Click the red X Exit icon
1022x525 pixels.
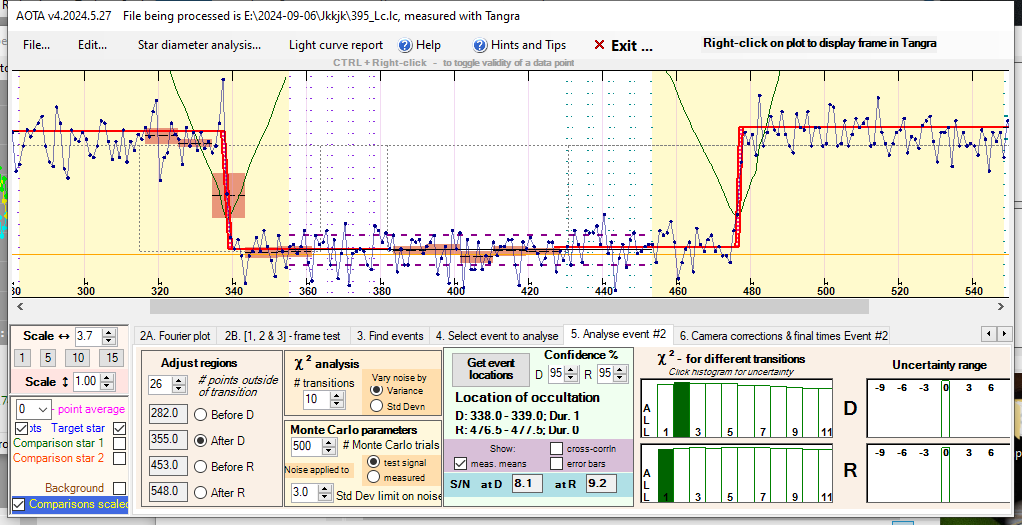point(600,45)
